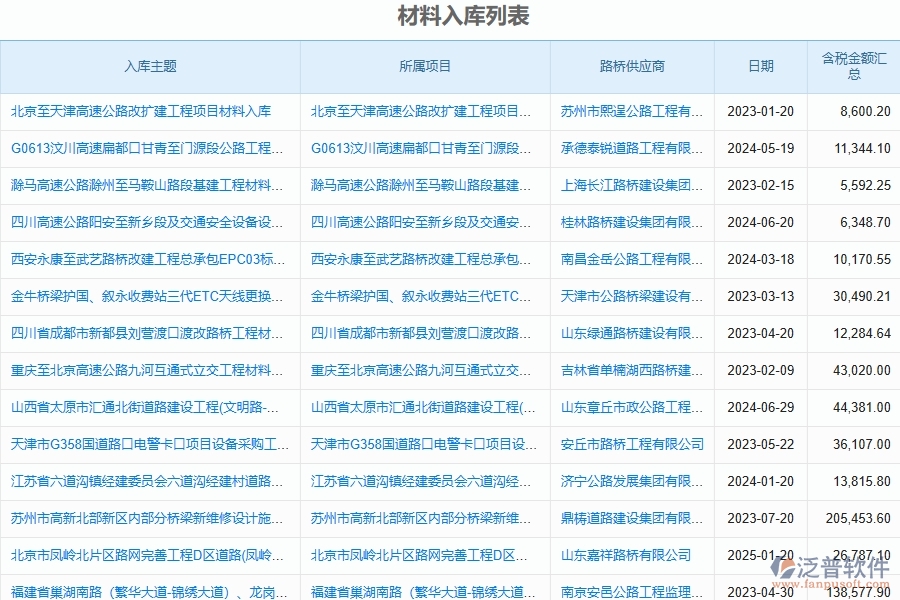
Task: Select supplier 苏州市熙逞公路工程有限公司
Action: 630,112
